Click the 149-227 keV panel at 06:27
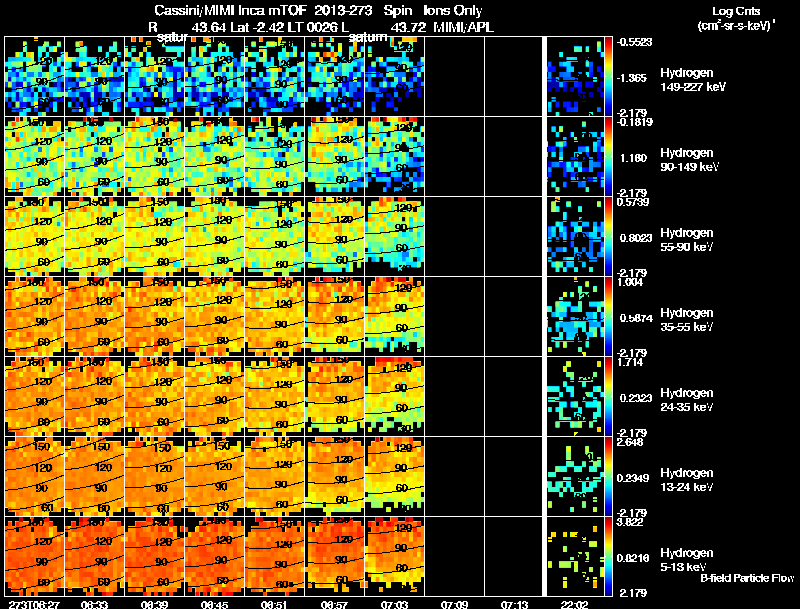800x609 pixels. click(x=34, y=76)
